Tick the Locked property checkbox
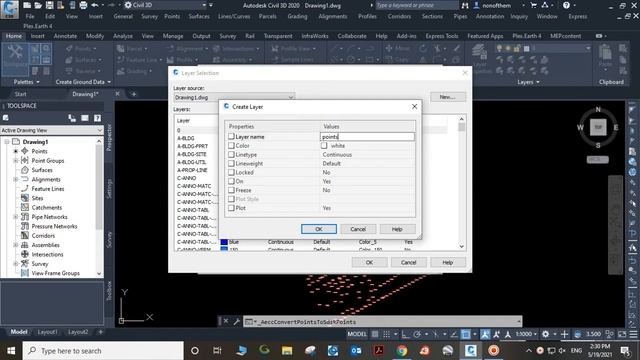640x360 pixels. click(231, 172)
